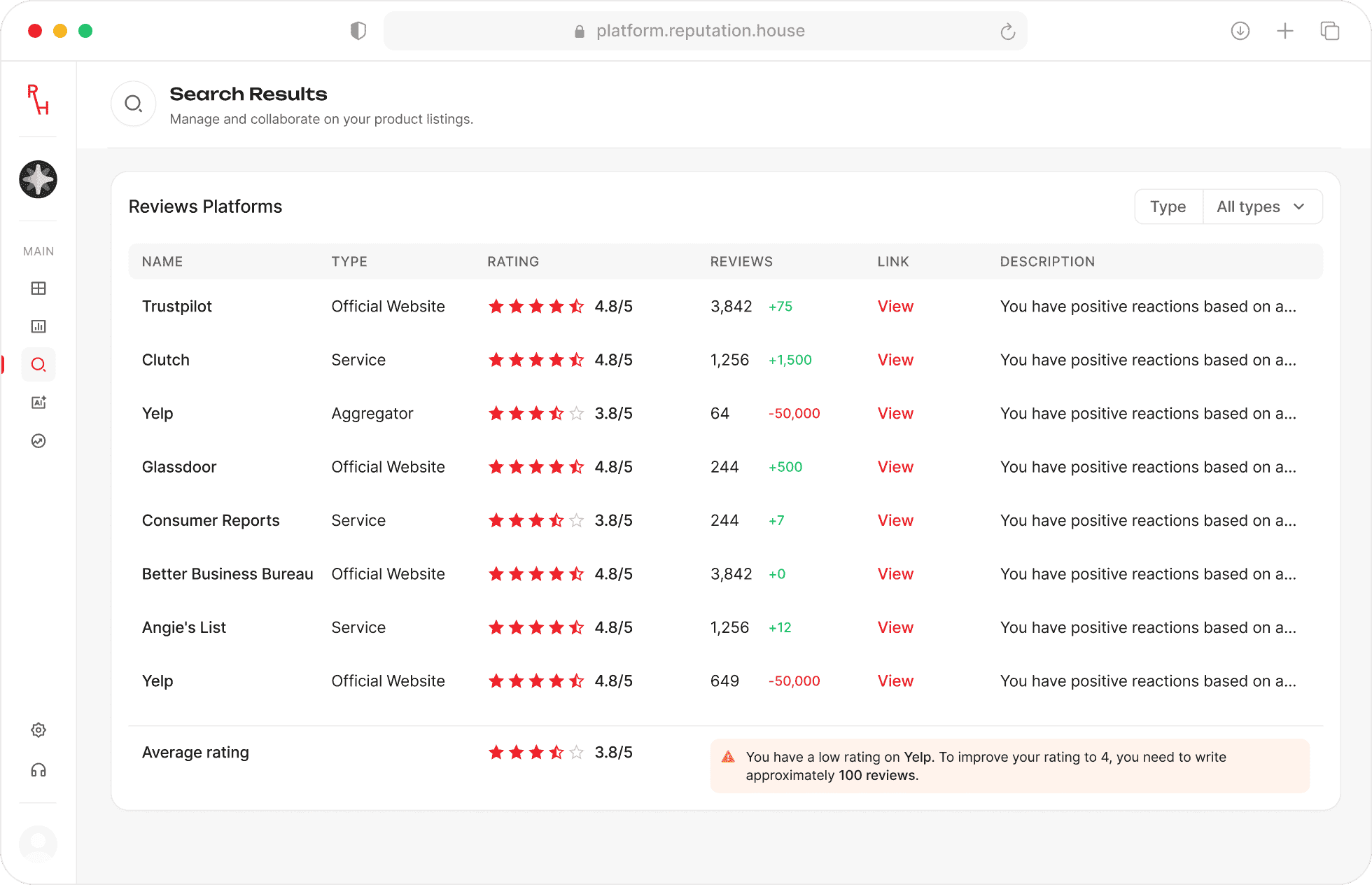Open the View link for Clutch
The height and width of the screenshot is (885, 1372).
895,360
